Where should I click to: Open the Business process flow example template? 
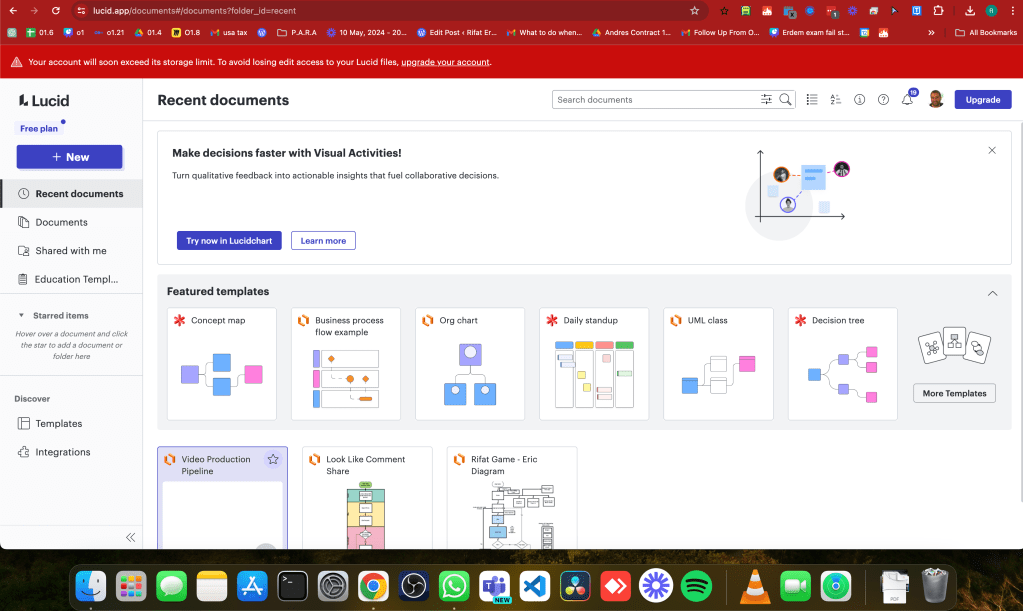346,364
